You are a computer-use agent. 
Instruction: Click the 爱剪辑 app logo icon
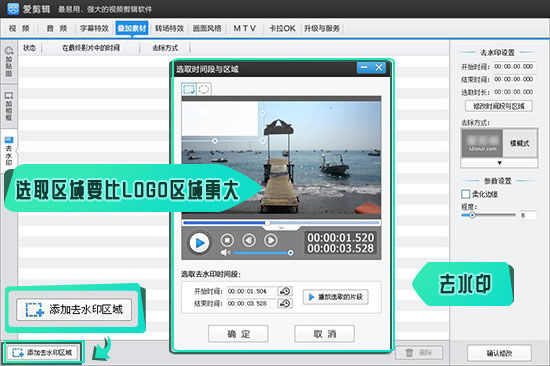coord(13,8)
